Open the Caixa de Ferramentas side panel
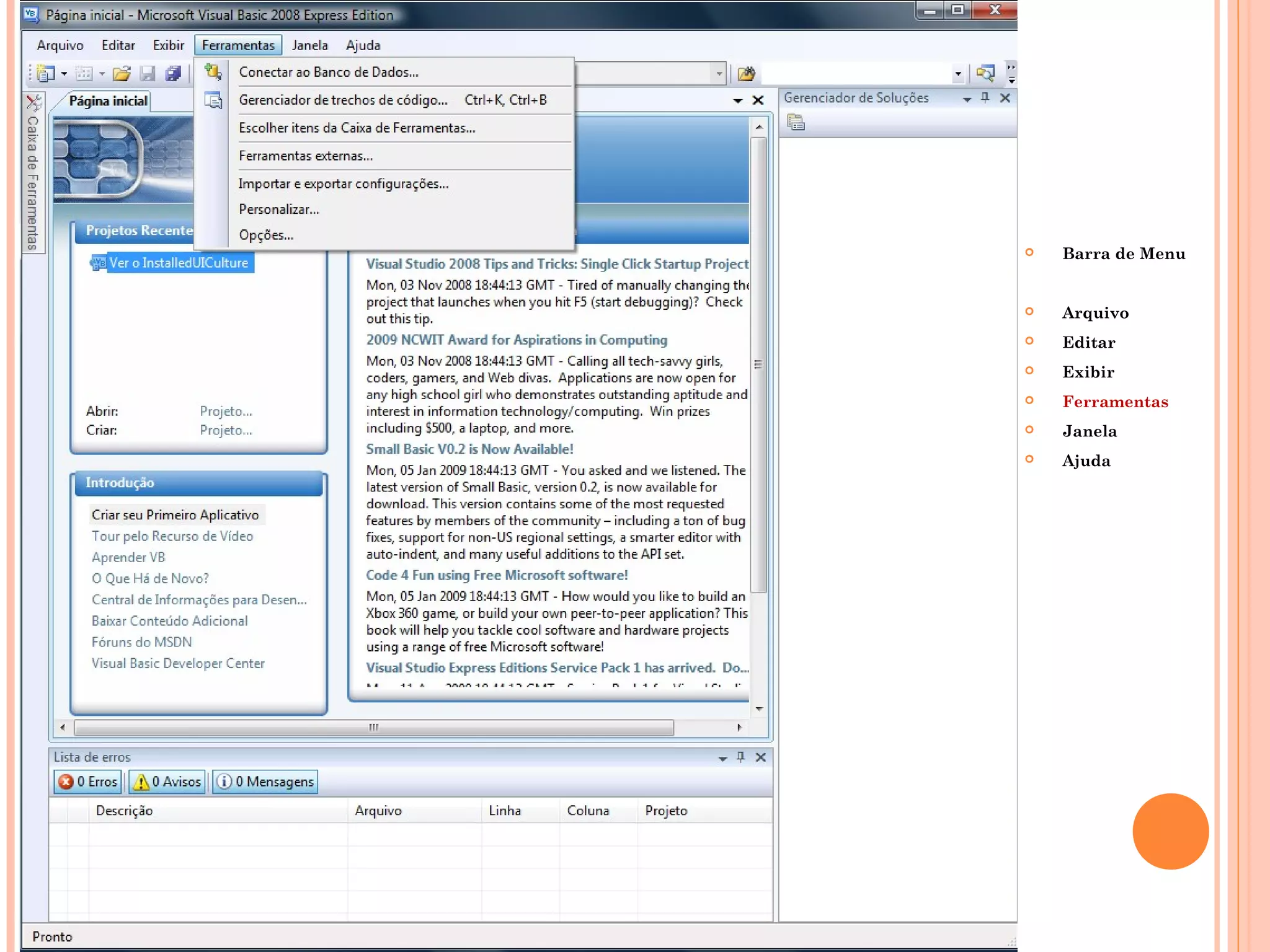 pos(33,174)
